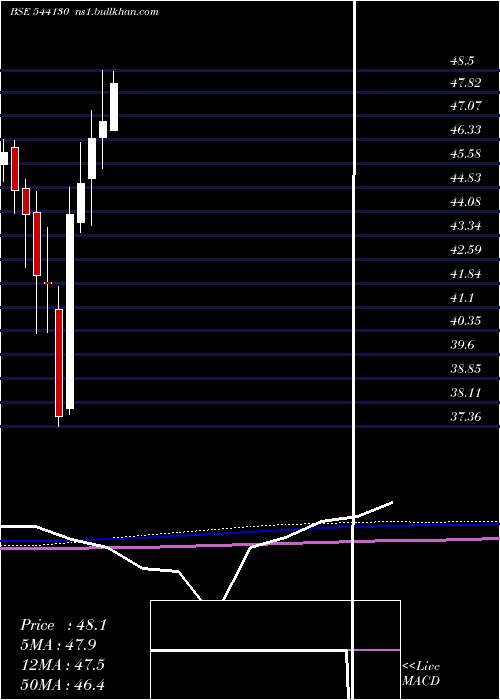Select the 38.11 price axis label
The height and width of the screenshot is (700, 500).
coord(466,393)
